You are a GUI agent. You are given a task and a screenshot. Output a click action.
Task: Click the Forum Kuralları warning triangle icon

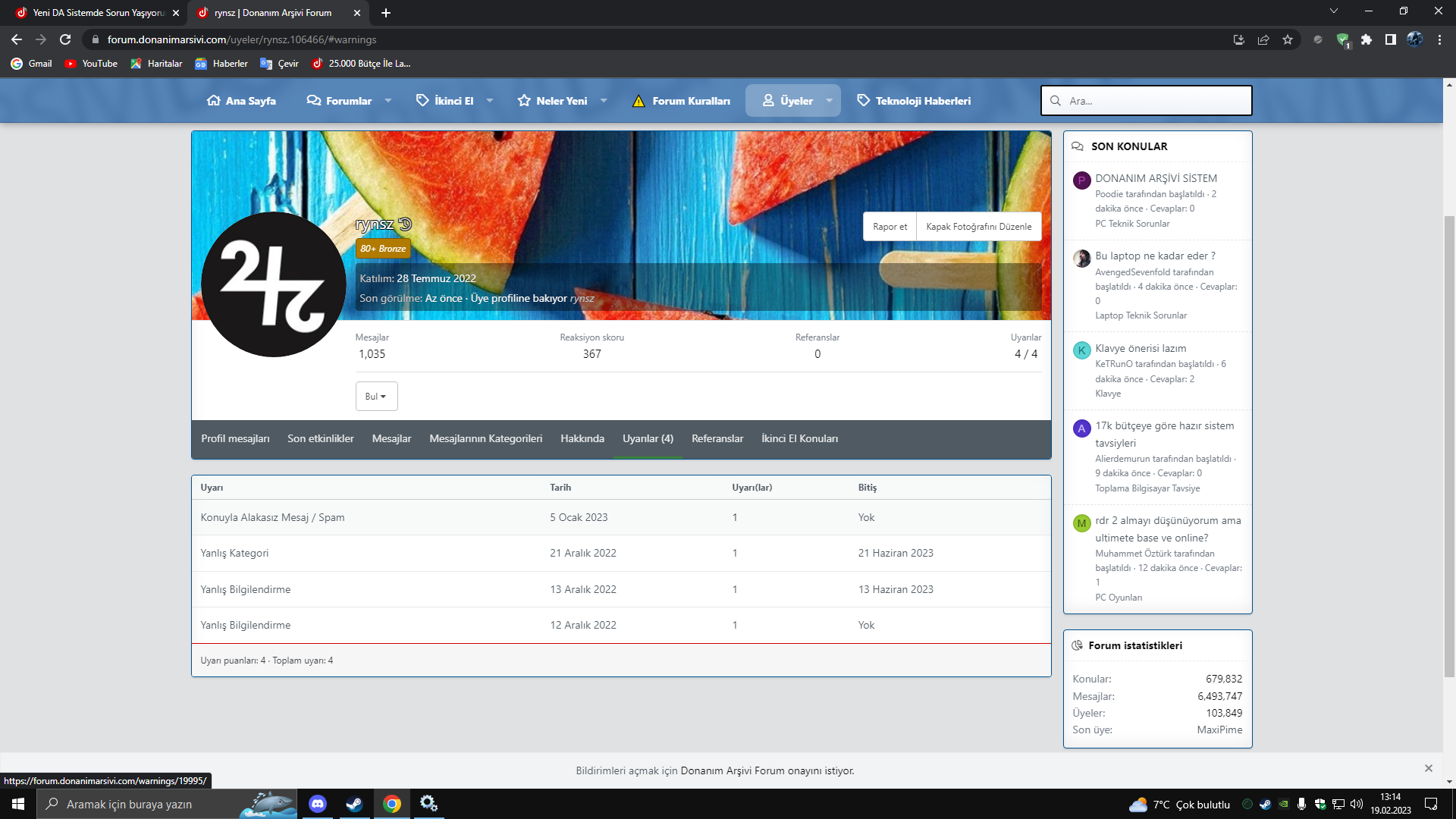(639, 101)
